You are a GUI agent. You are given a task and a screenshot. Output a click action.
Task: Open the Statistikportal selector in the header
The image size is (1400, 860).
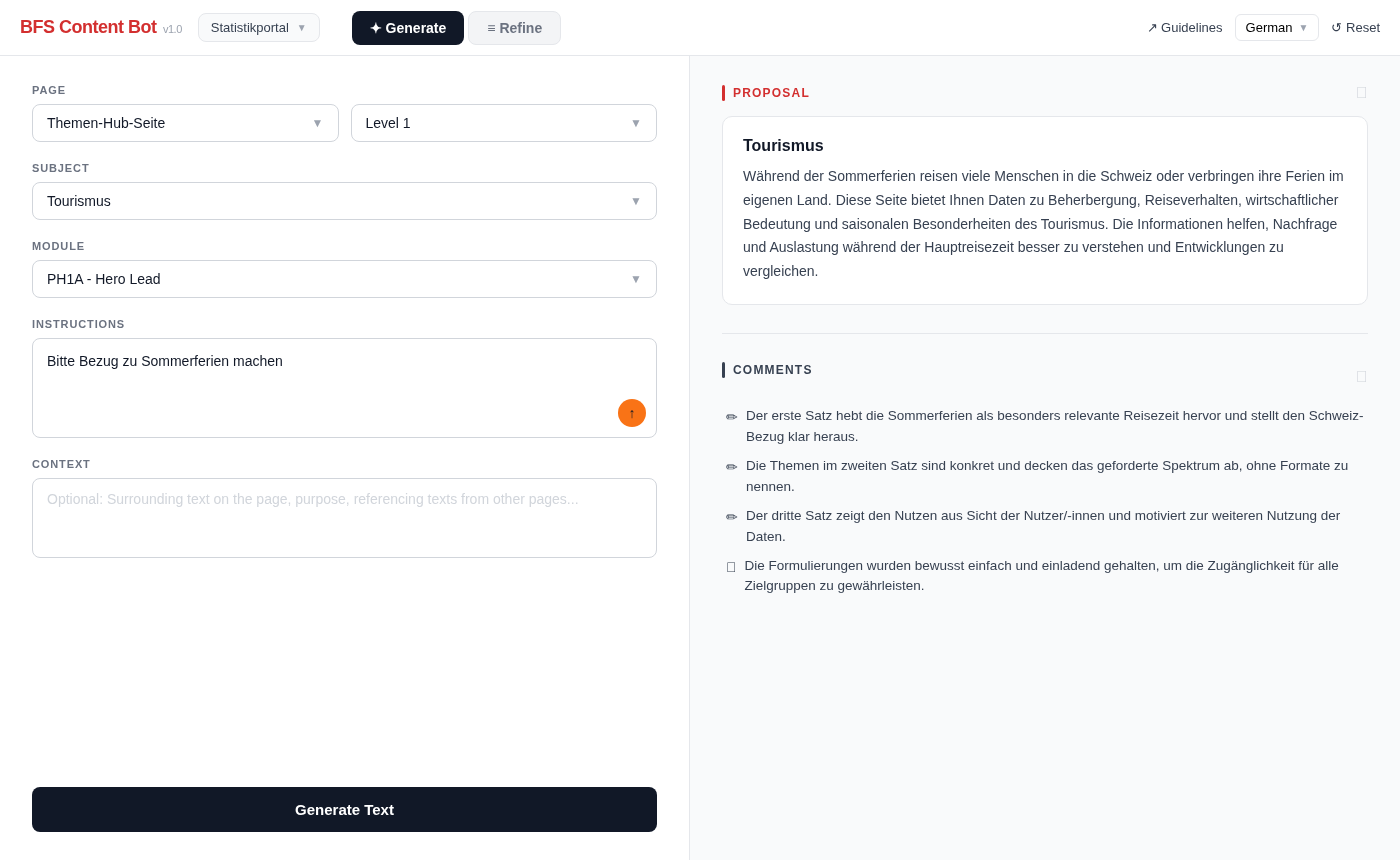pyautogui.click(x=258, y=27)
